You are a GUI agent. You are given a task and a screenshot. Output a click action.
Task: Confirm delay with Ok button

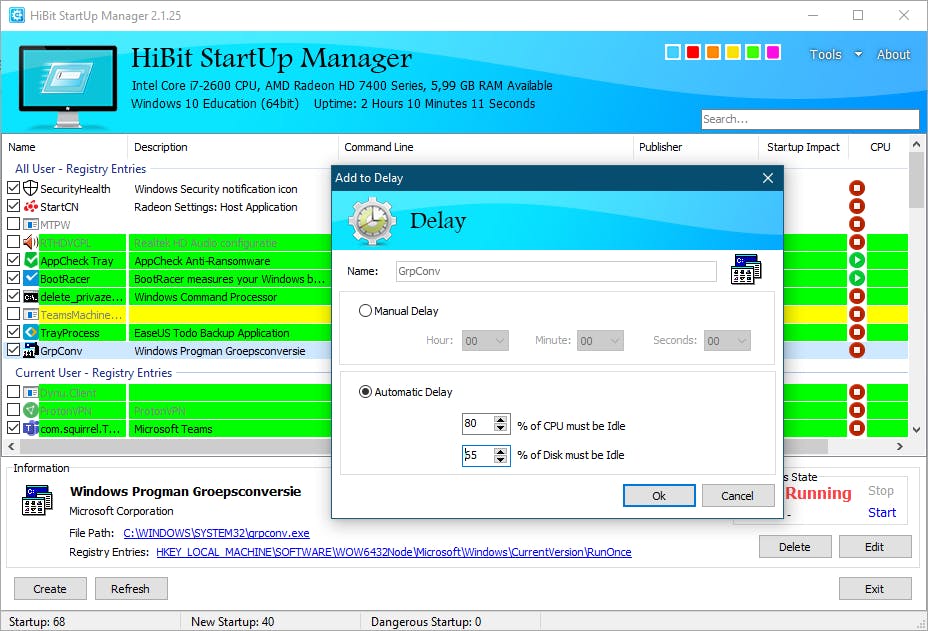659,495
